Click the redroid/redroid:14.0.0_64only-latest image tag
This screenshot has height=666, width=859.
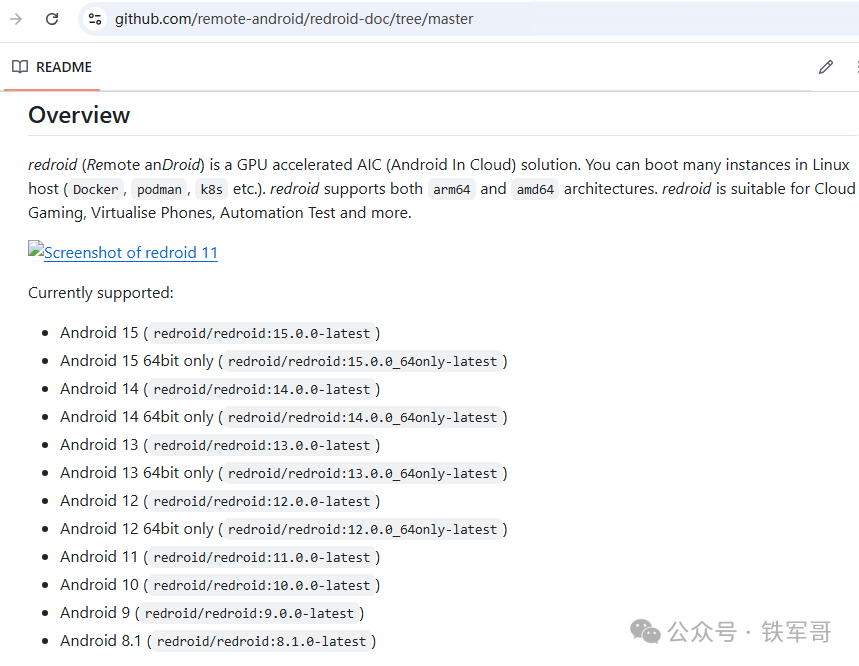tap(363, 418)
